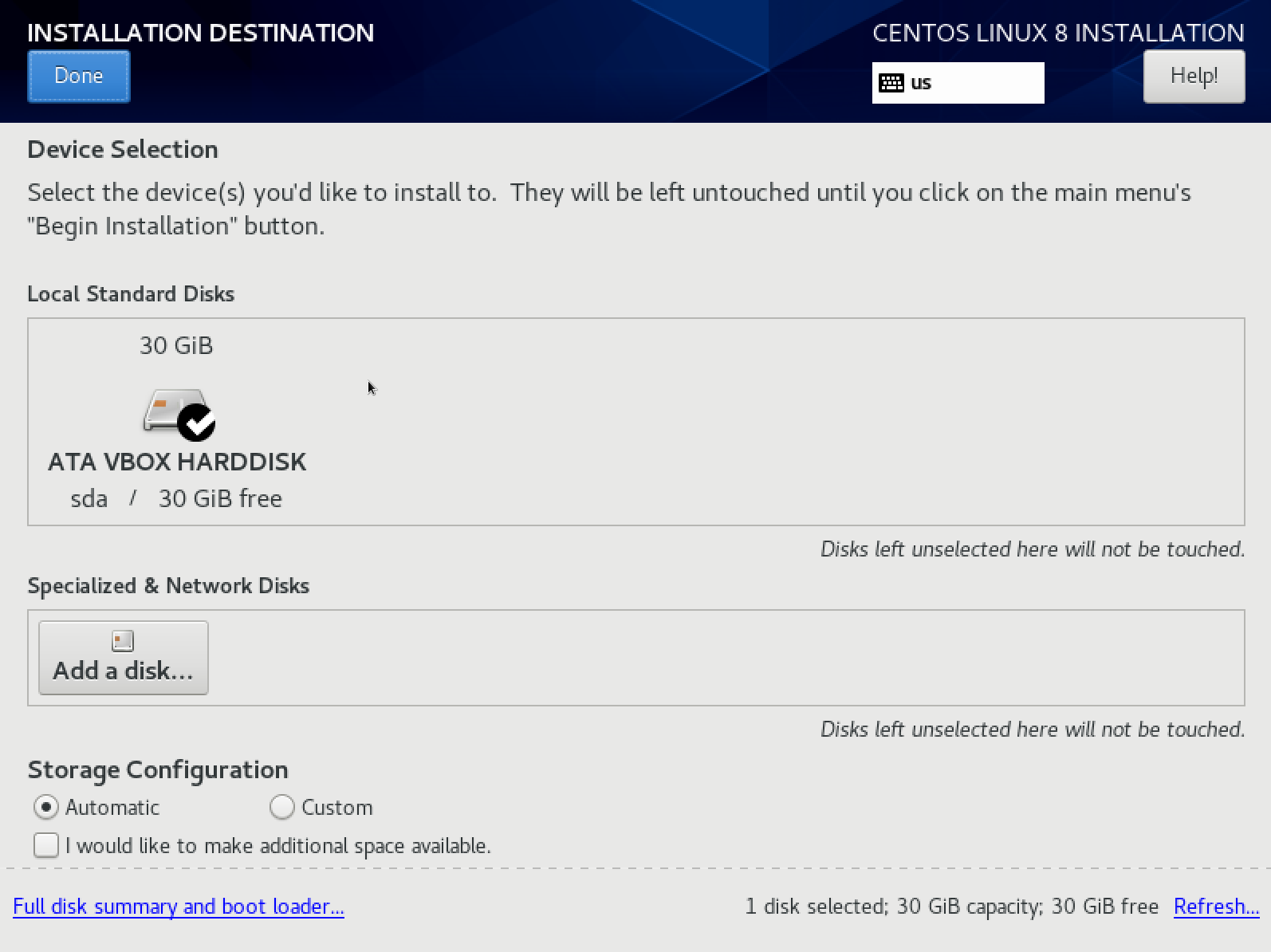Screen dimensions: 1271x952
Task: Click the 1 disk selected status text
Action: [x=951, y=907]
